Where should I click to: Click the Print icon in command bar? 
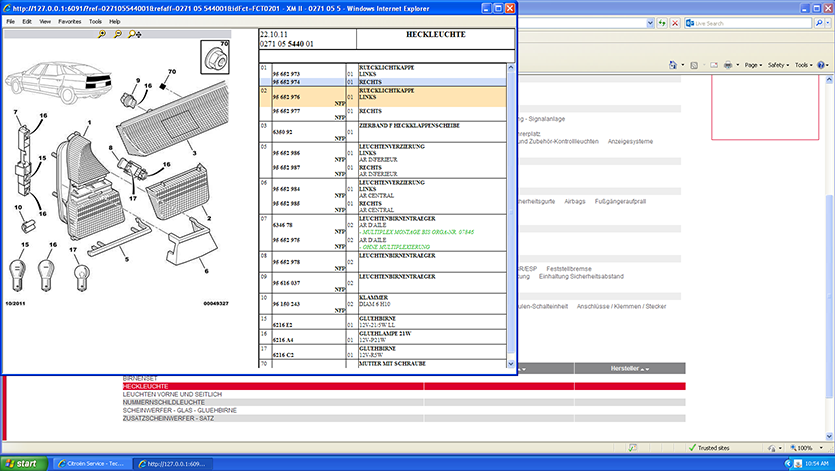(728, 65)
